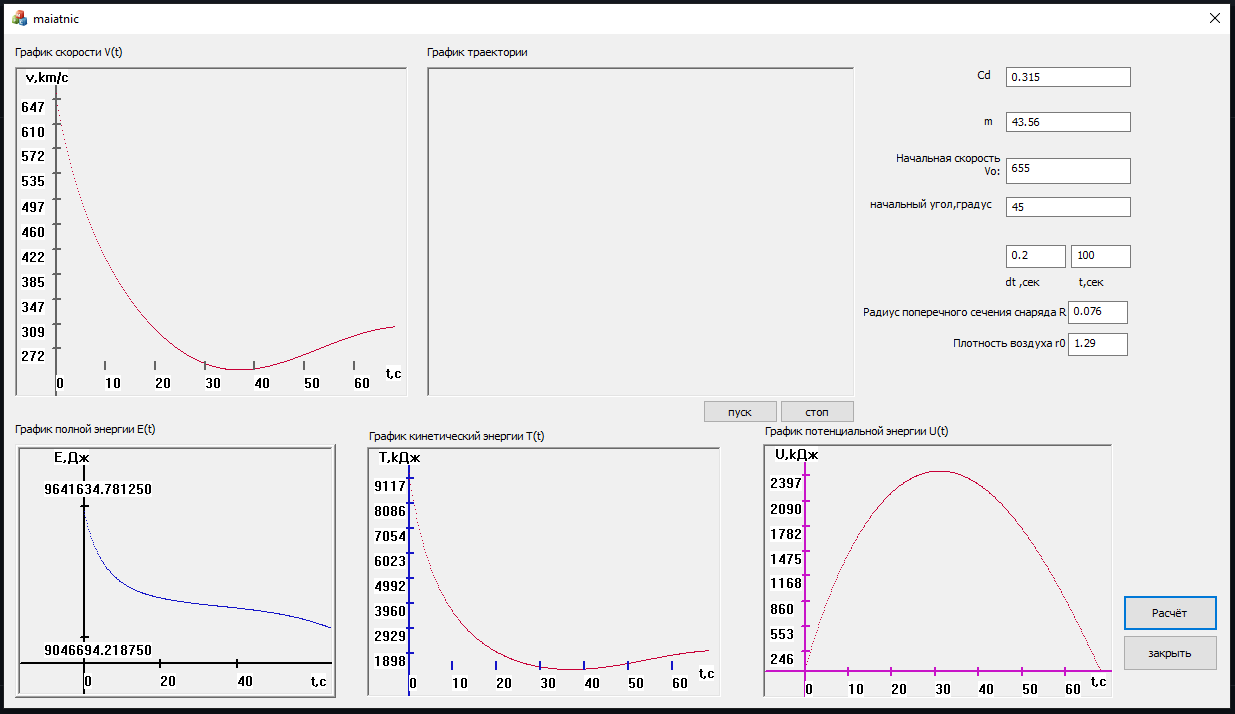This screenshot has height=714, width=1235.
Task: Click the начальный угол field showing 45 degrees
Action: [1067, 206]
